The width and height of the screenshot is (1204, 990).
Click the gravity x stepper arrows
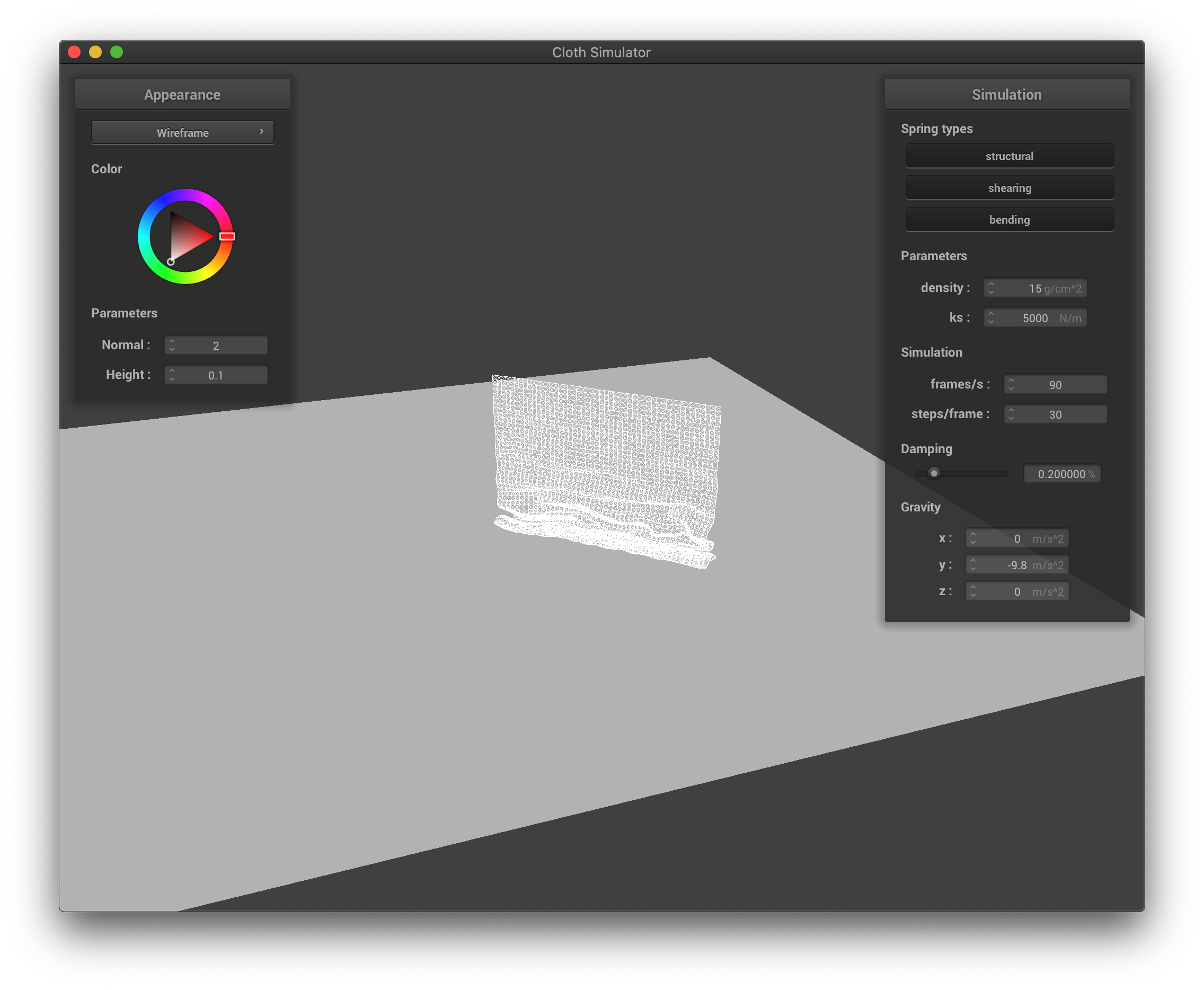tap(973, 538)
